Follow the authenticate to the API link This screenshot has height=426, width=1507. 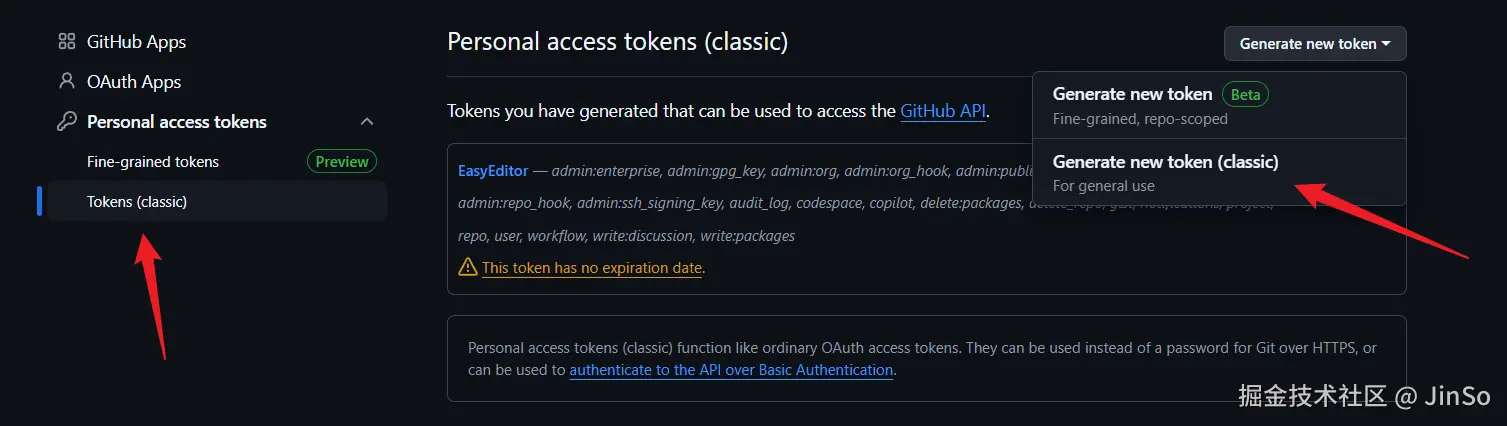[x=731, y=370]
